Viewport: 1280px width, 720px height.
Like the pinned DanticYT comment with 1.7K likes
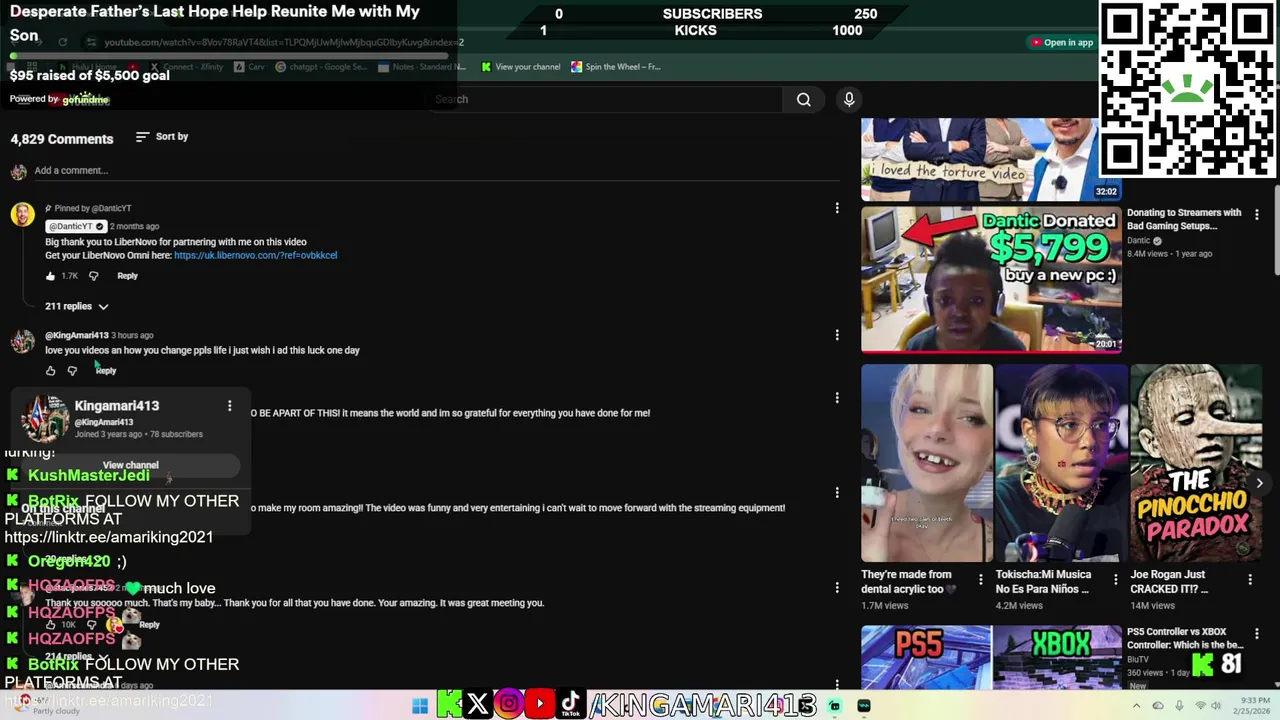pyautogui.click(x=50, y=276)
